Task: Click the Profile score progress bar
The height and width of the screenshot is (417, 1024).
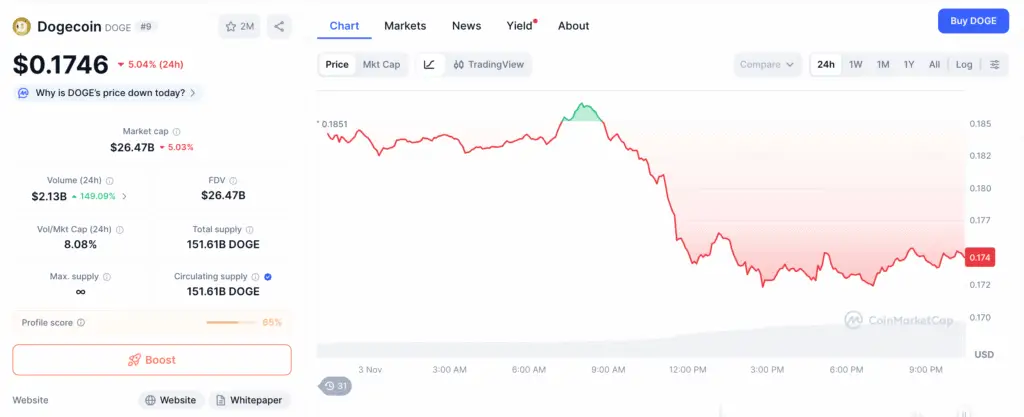Action: (x=231, y=323)
